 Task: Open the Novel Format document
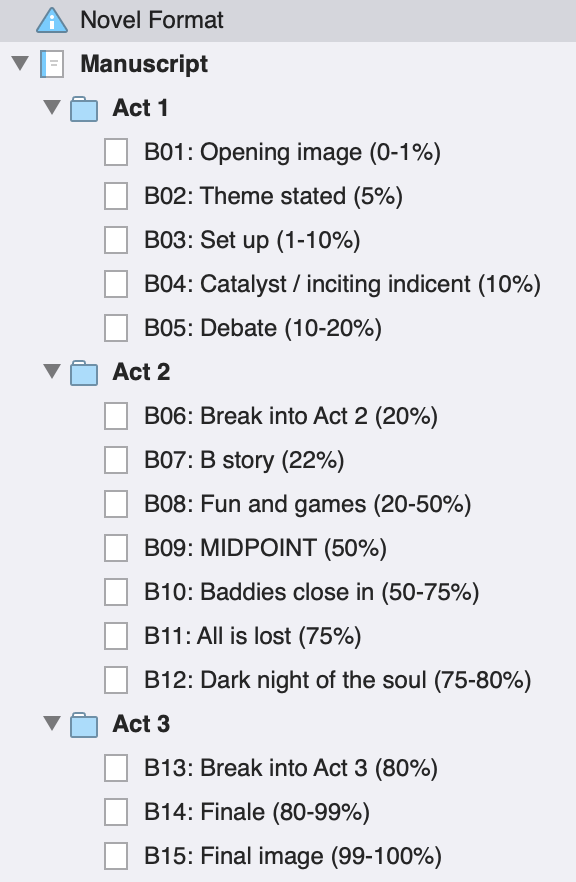pyautogui.click(x=152, y=20)
